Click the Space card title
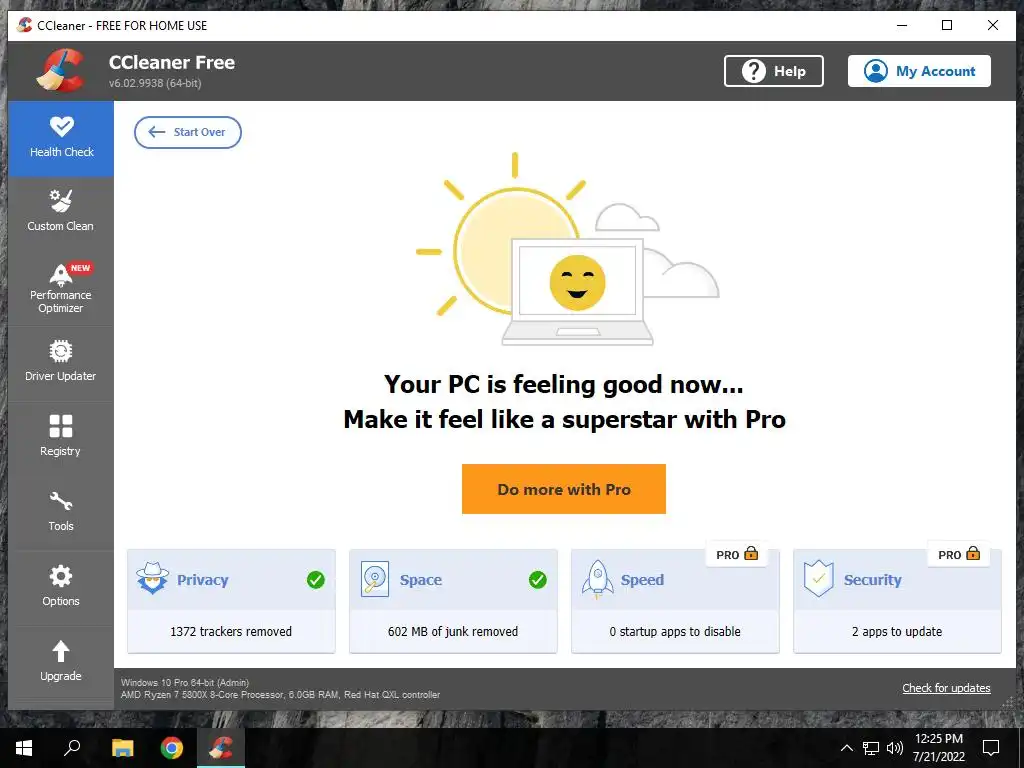 click(421, 580)
